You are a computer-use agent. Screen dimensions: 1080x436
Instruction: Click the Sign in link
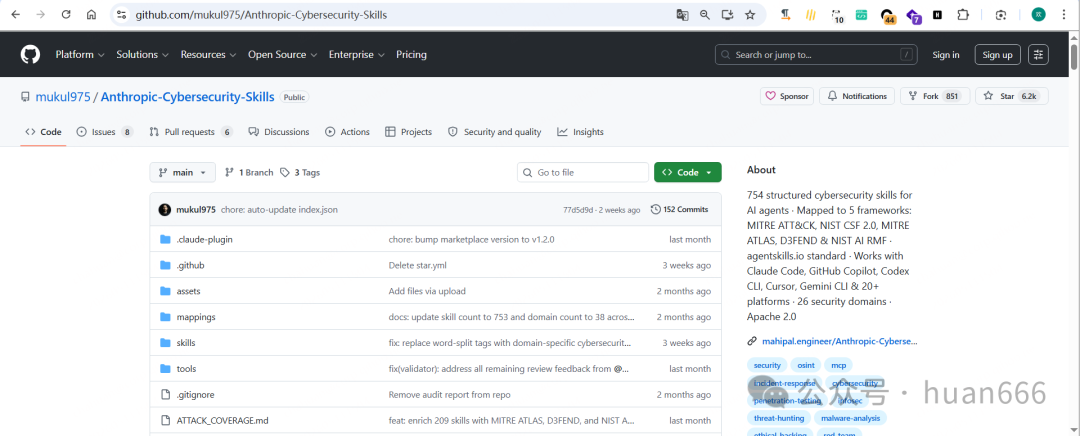946,55
